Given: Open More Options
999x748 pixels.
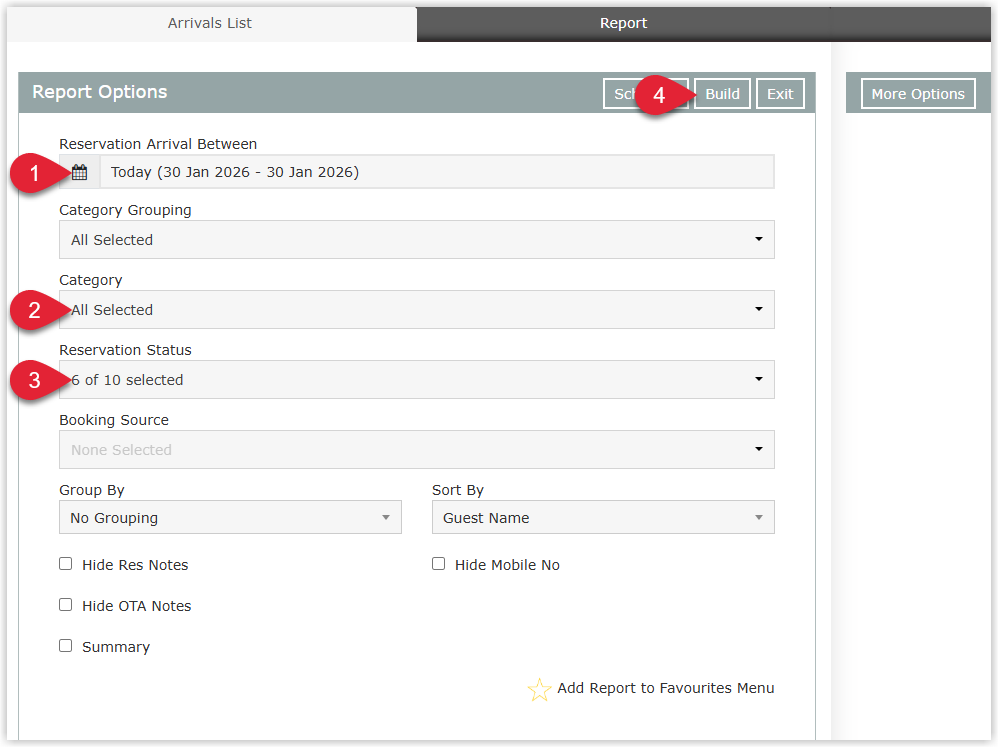Looking at the screenshot, I should point(917,94).
